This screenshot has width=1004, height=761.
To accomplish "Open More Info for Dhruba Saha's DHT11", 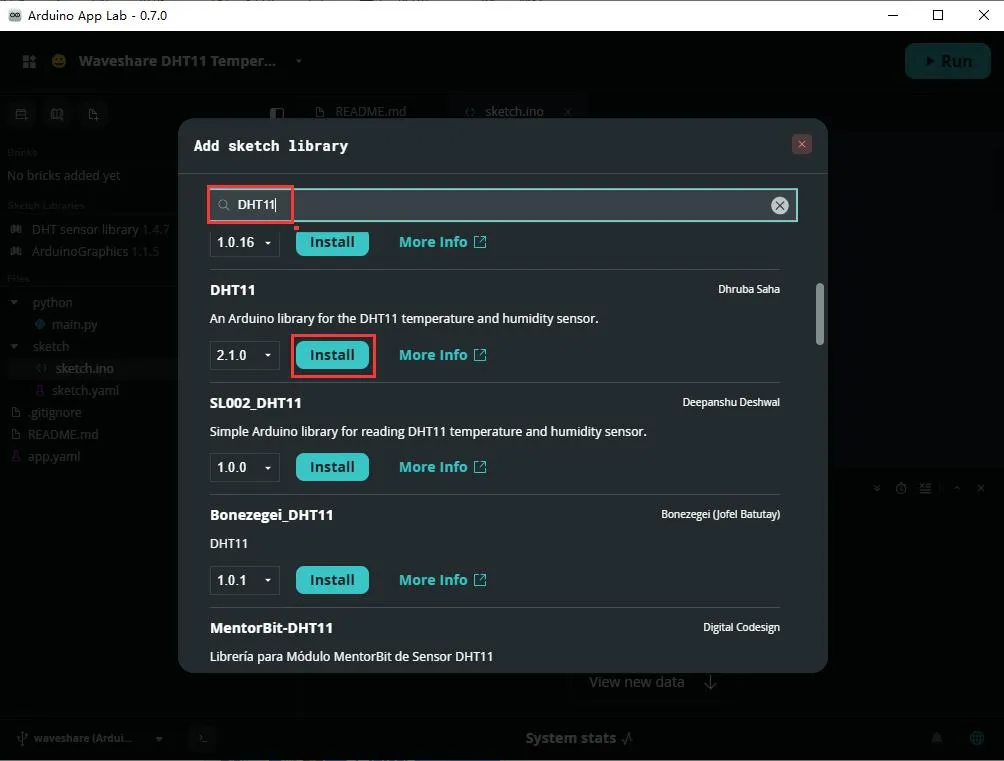I will pos(442,355).
